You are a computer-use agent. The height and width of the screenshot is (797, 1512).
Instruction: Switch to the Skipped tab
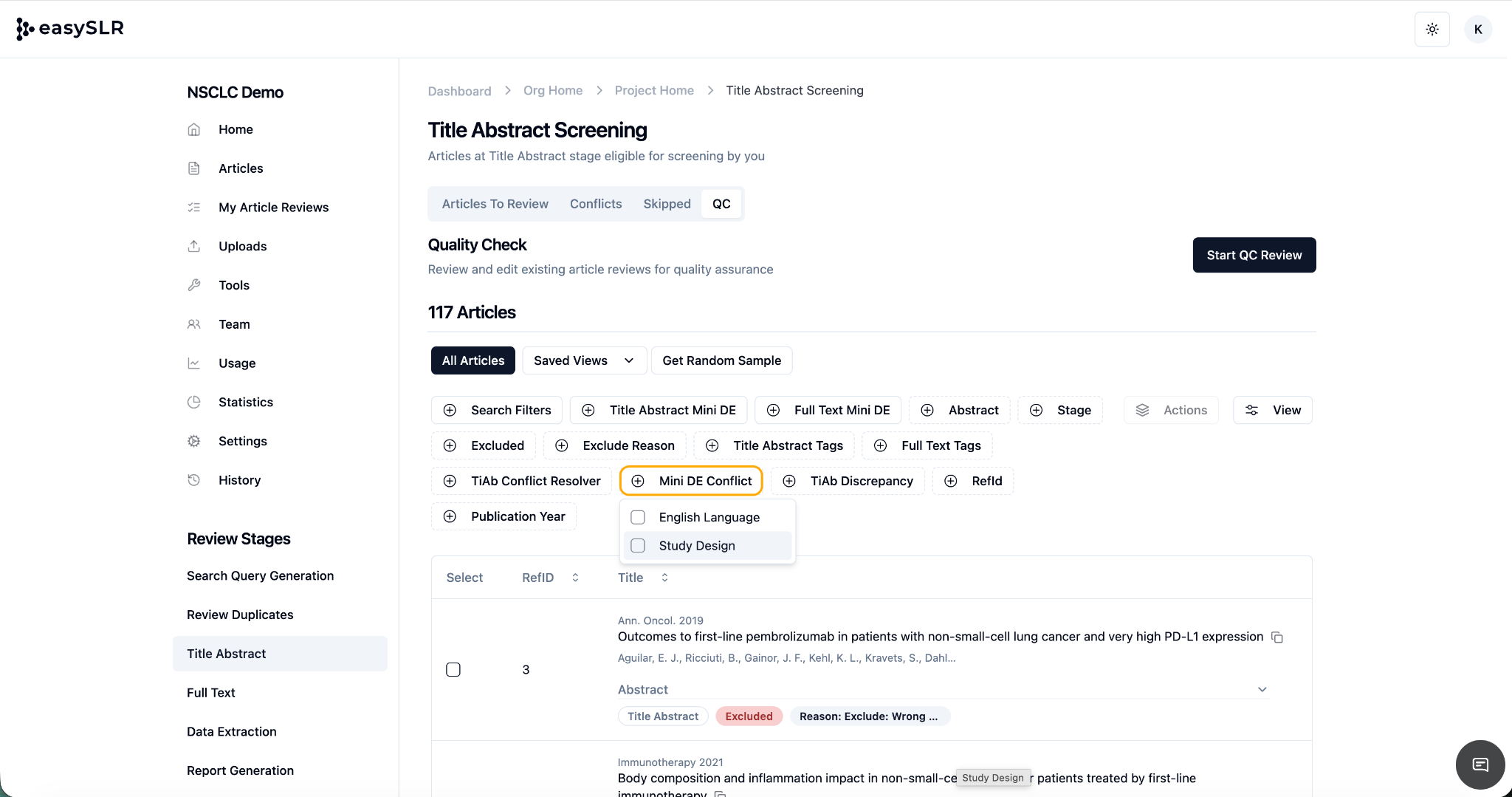coord(667,204)
